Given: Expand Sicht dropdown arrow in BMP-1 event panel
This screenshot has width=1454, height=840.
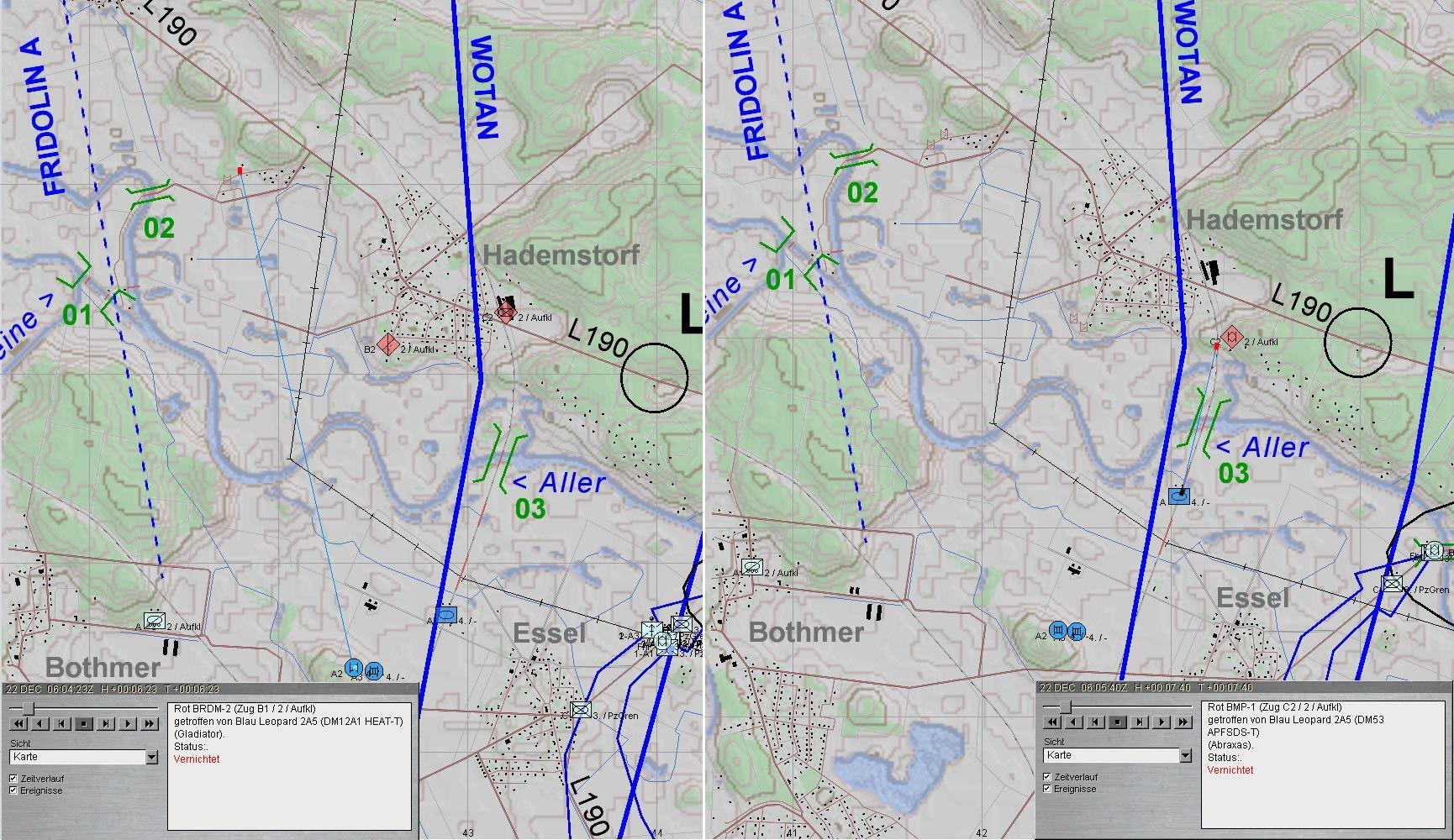Looking at the screenshot, I should tap(1185, 755).
